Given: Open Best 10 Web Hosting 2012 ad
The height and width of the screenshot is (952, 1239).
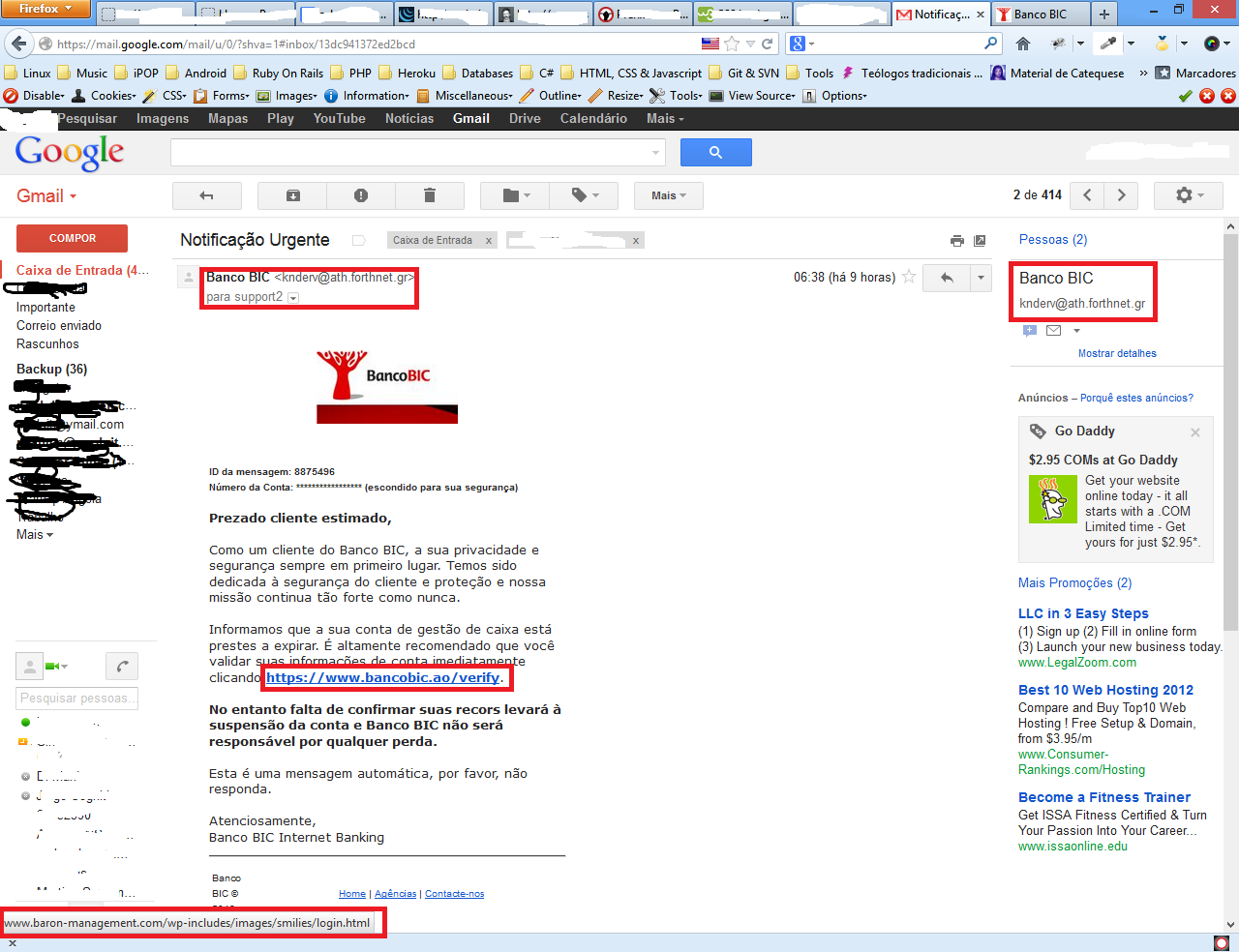Looking at the screenshot, I should click(x=1105, y=690).
